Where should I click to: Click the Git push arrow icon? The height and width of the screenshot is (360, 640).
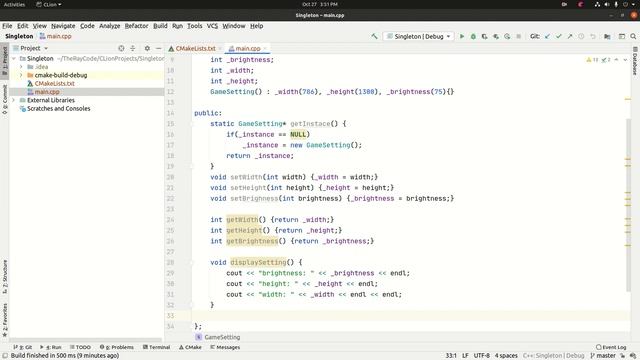tap(570, 36)
